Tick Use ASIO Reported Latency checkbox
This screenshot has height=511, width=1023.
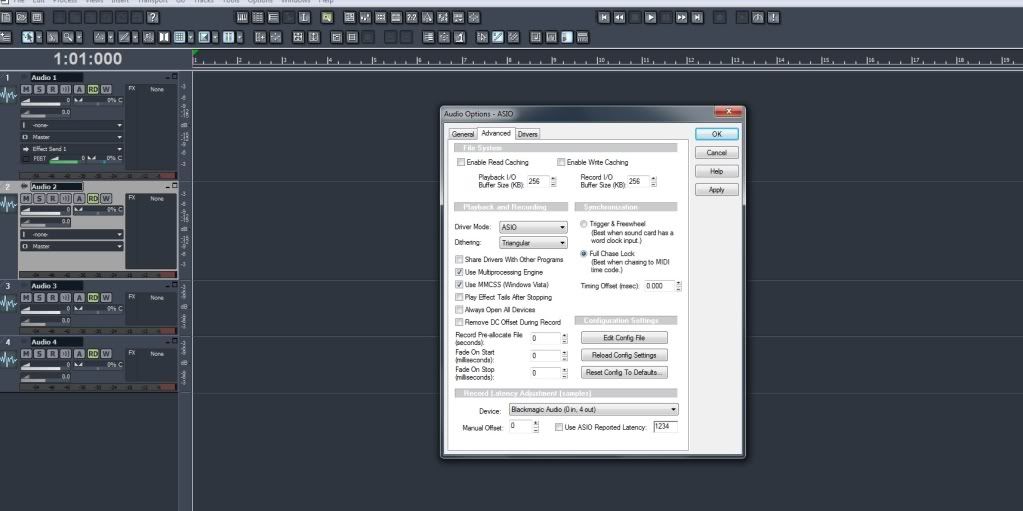559,427
